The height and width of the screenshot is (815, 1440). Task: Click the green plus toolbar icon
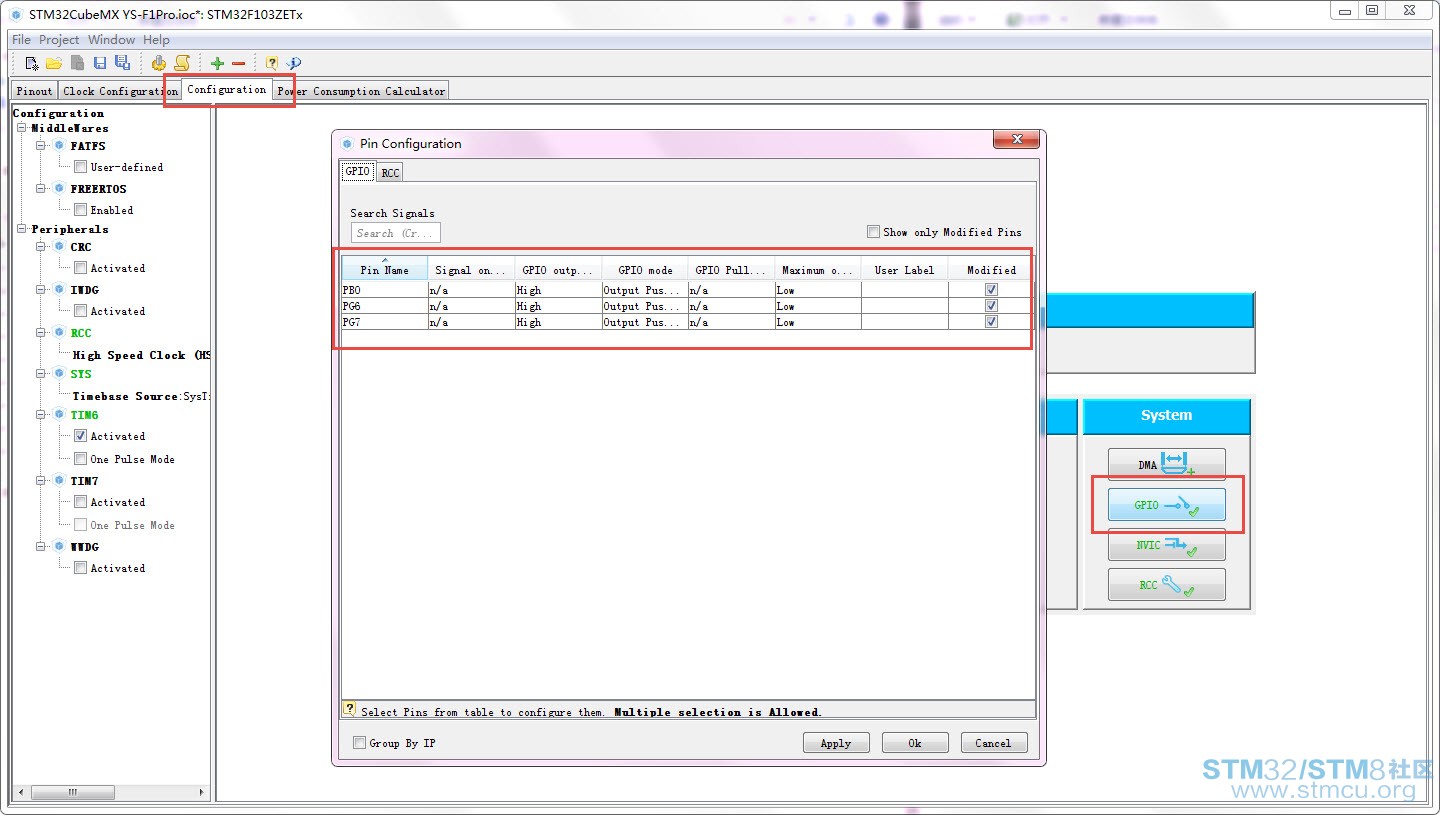217,63
